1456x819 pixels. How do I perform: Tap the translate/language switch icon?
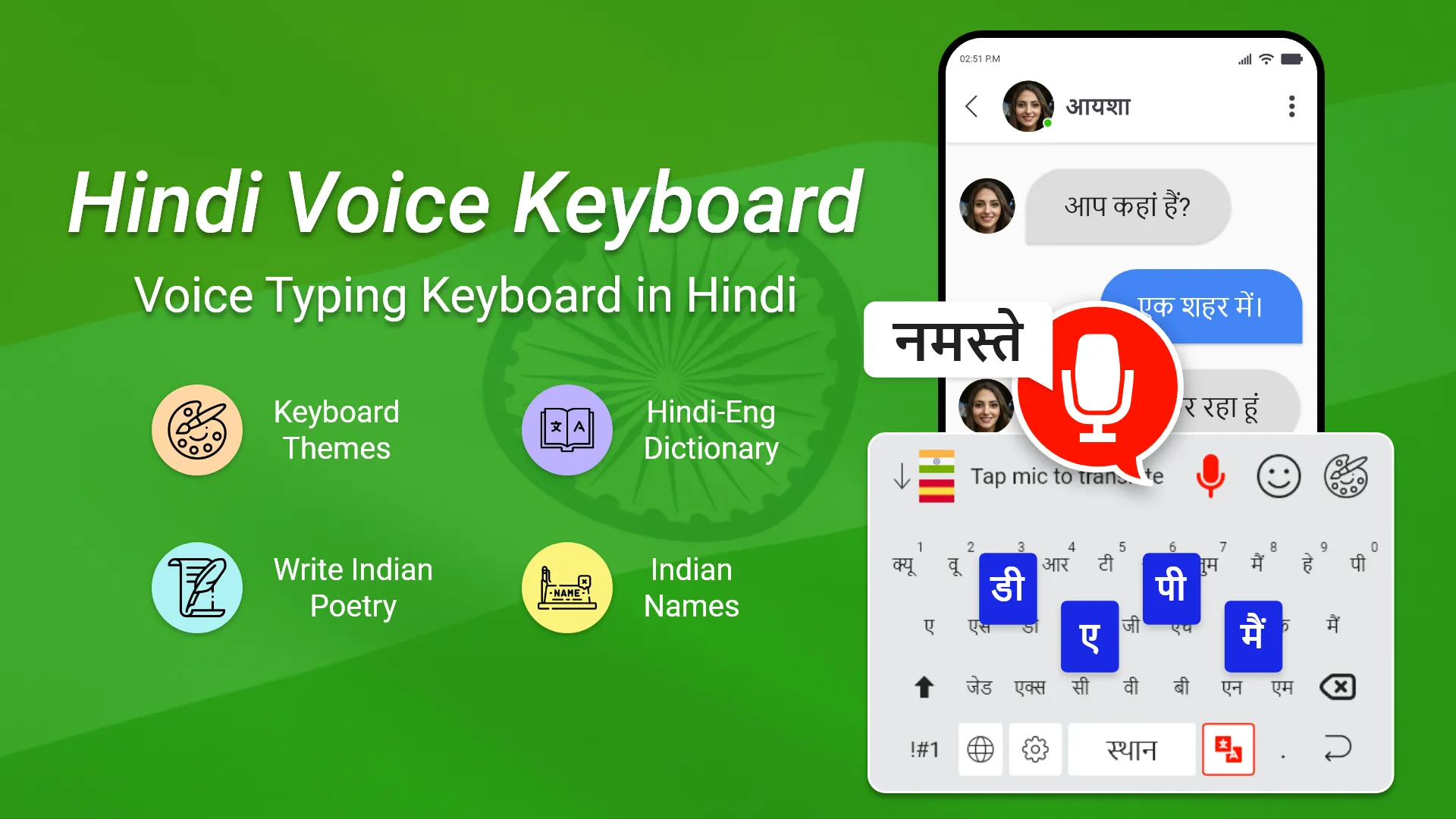click(1228, 751)
